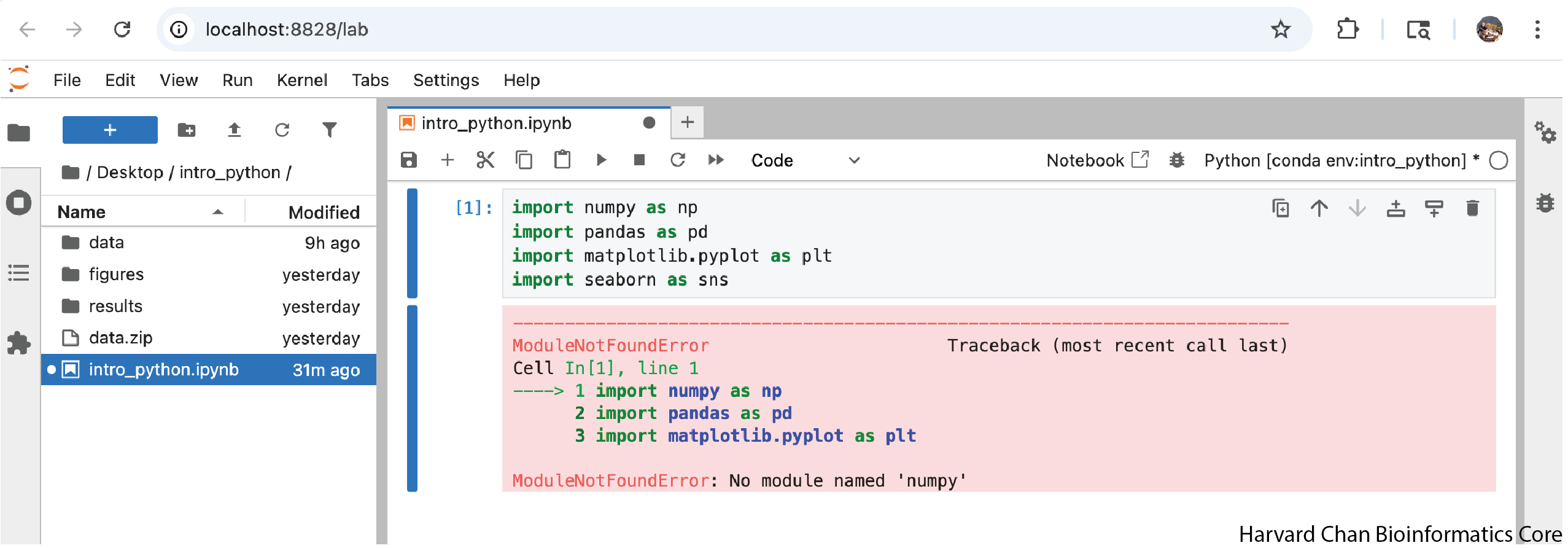
Task: Sort files by the Name column header
Action: tap(82, 212)
